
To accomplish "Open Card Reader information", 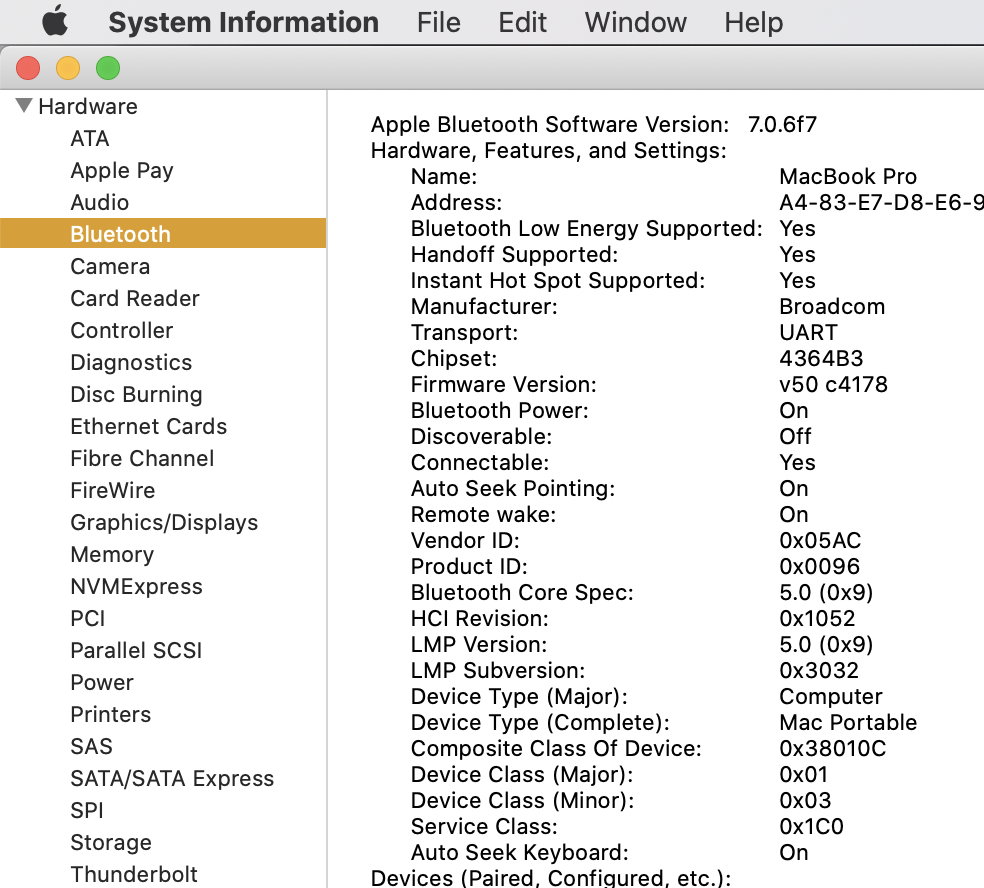I will [135, 299].
